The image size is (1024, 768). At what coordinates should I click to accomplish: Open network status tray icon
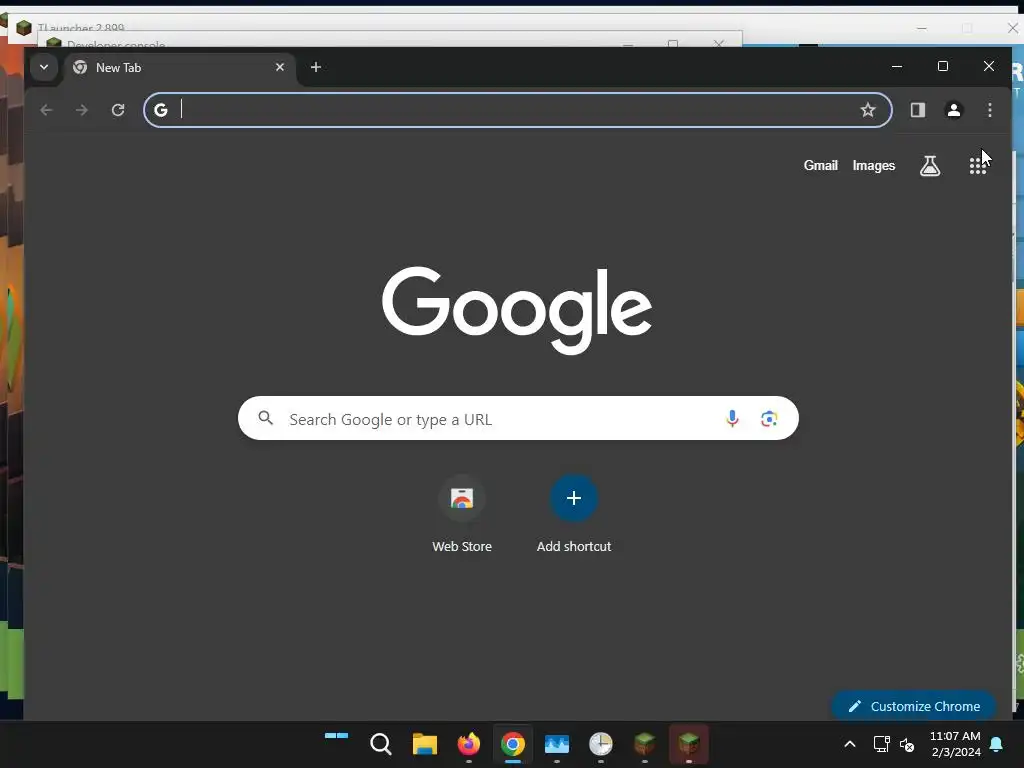pyautogui.click(x=882, y=744)
